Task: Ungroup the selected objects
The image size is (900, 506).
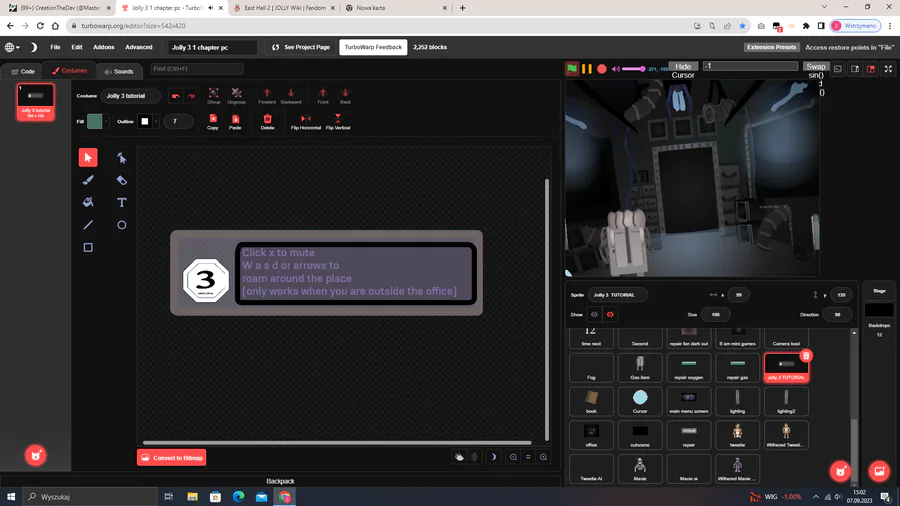Action: click(x=236, y=96)
